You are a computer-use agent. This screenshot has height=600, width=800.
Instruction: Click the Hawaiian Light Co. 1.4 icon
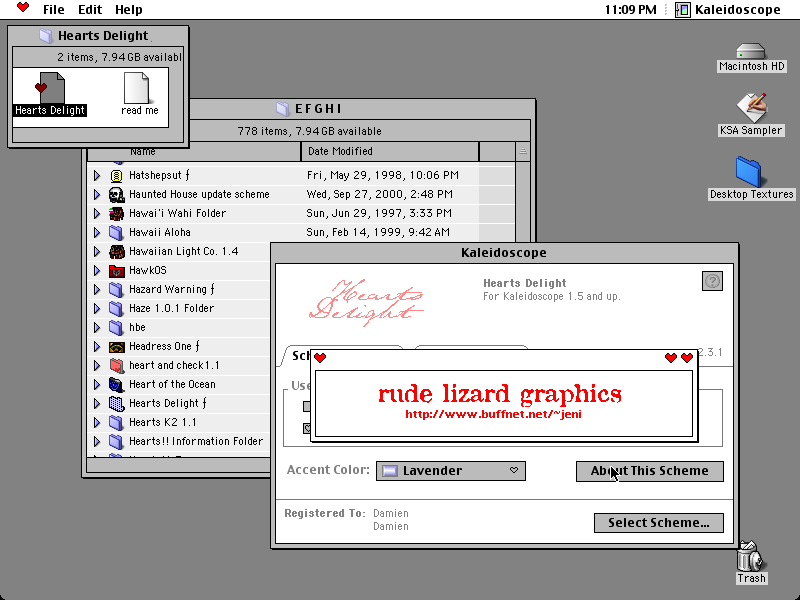tap(116, 252)
